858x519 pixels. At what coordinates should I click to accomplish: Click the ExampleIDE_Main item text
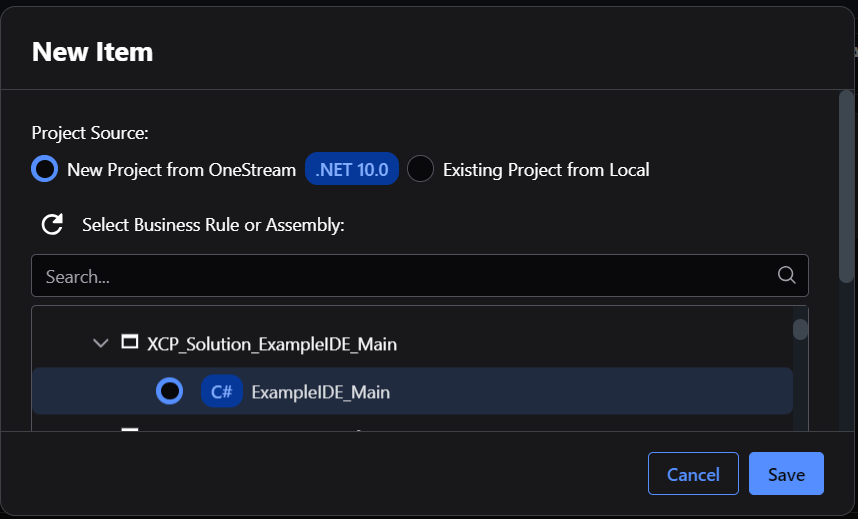(321, 392)
